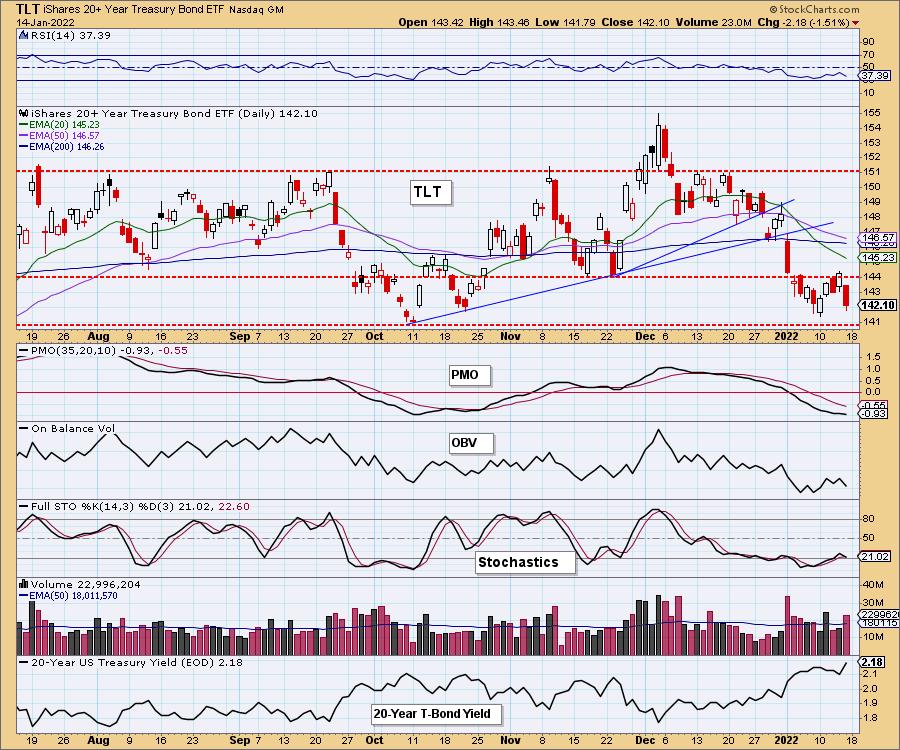Click the On Balance Vol legend label
Image resolution: width=900 pixels, height=750 pixels.
click(x=73, y=429)
